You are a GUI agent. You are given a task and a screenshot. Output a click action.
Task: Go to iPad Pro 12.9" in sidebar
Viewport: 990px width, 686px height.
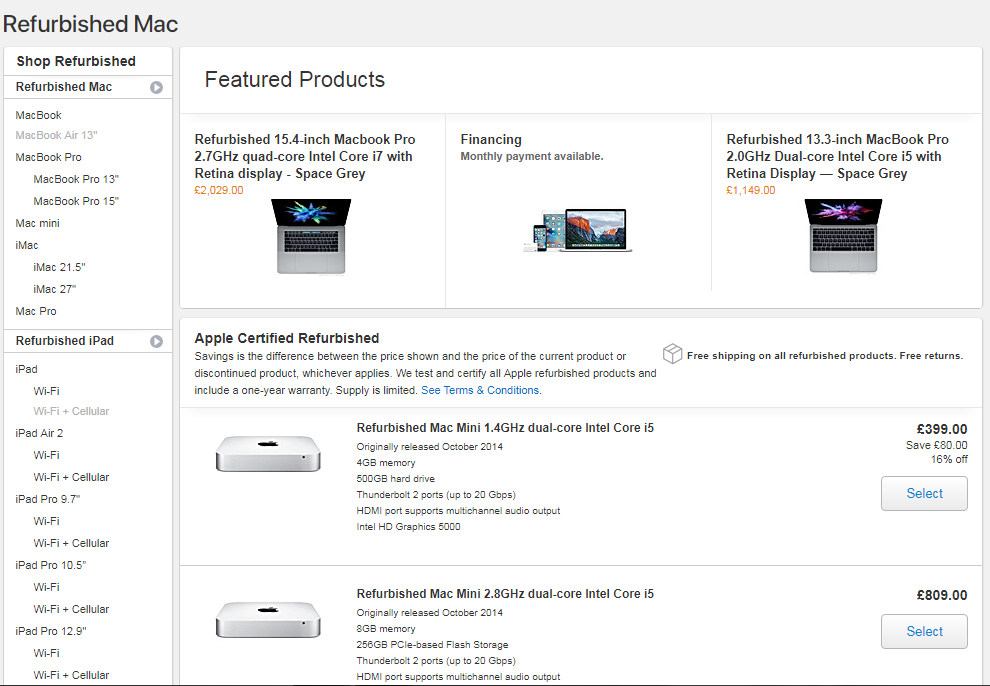click(51, 631)
